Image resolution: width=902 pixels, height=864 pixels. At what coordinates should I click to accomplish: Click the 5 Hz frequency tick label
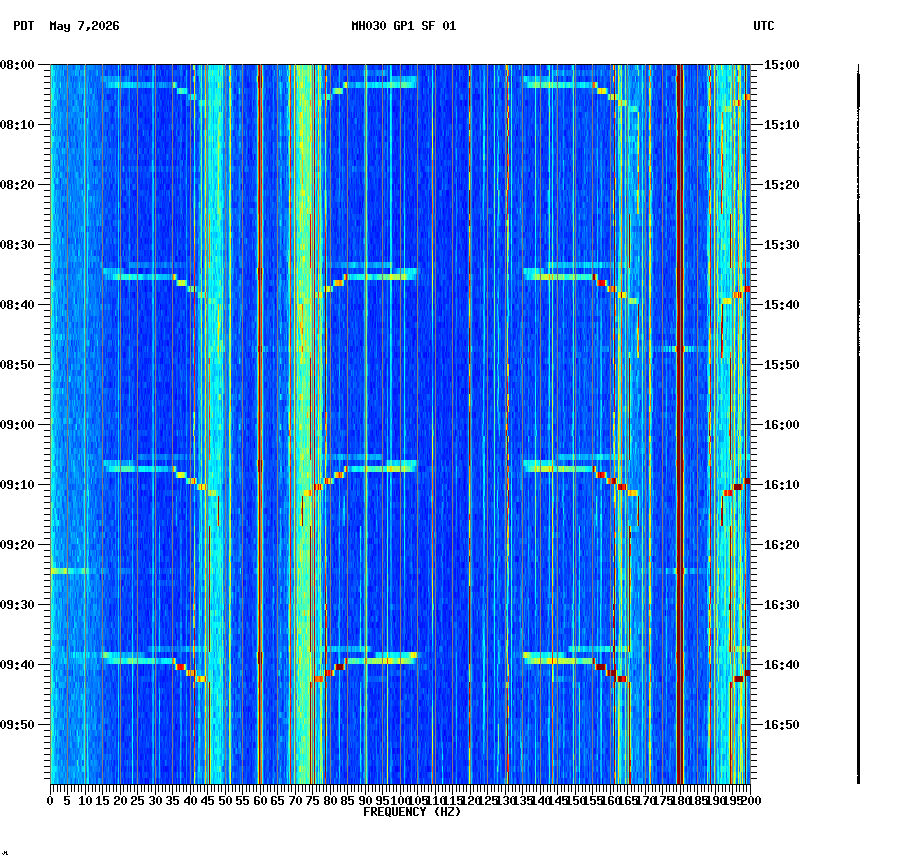point(67,801)
